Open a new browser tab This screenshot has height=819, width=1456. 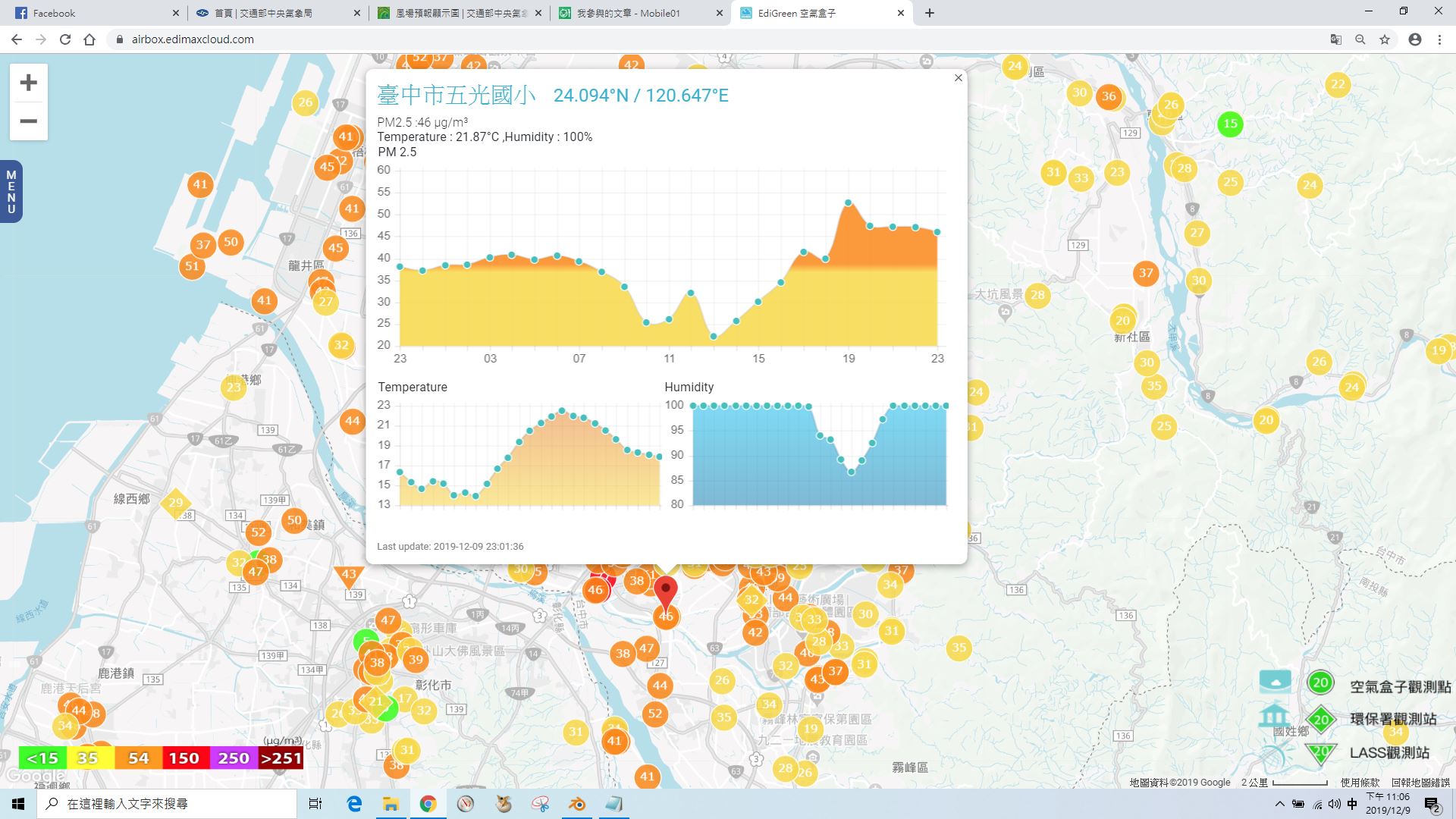tap(930, 13)
